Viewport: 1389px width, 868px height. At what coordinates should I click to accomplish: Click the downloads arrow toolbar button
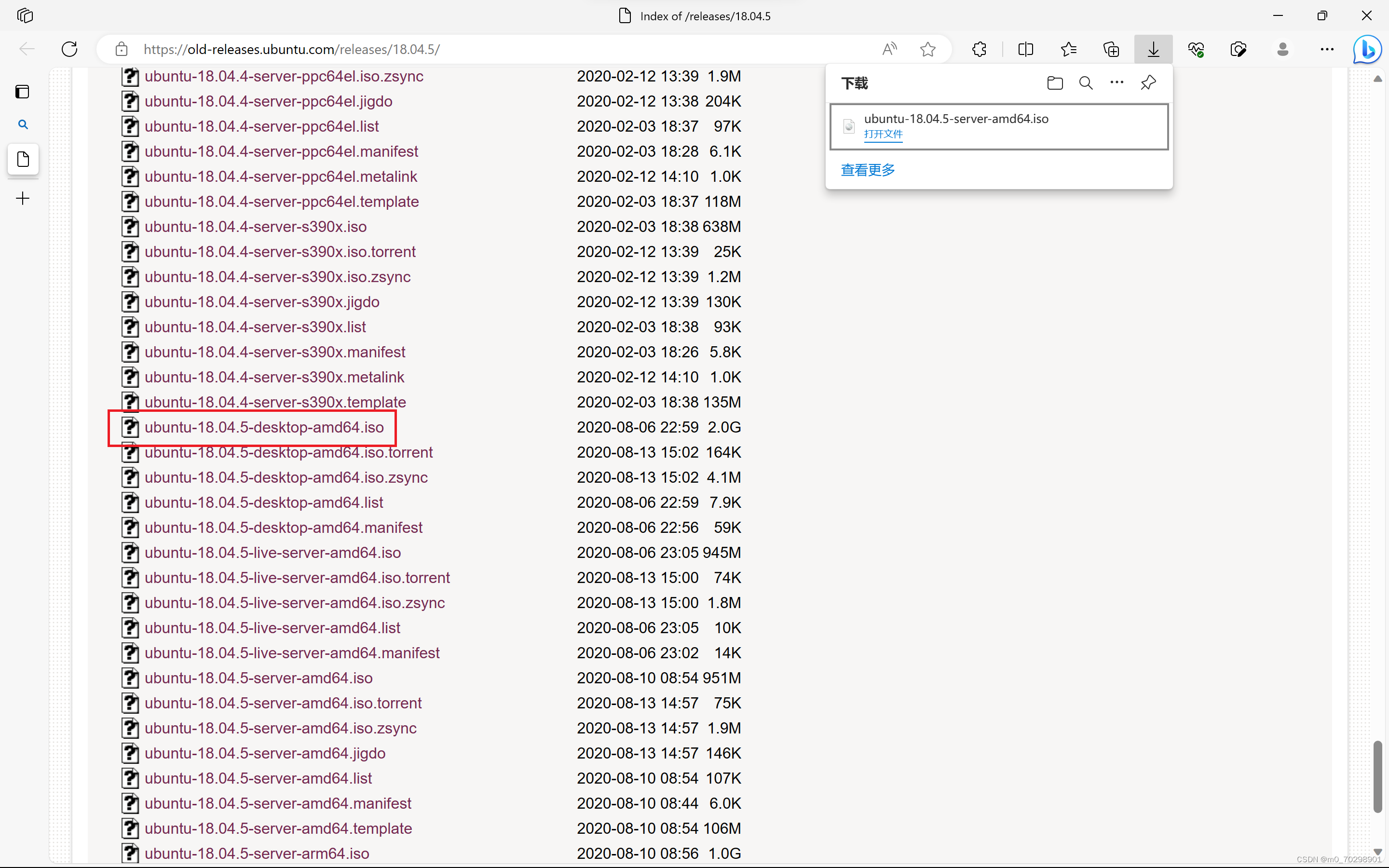1153,49
